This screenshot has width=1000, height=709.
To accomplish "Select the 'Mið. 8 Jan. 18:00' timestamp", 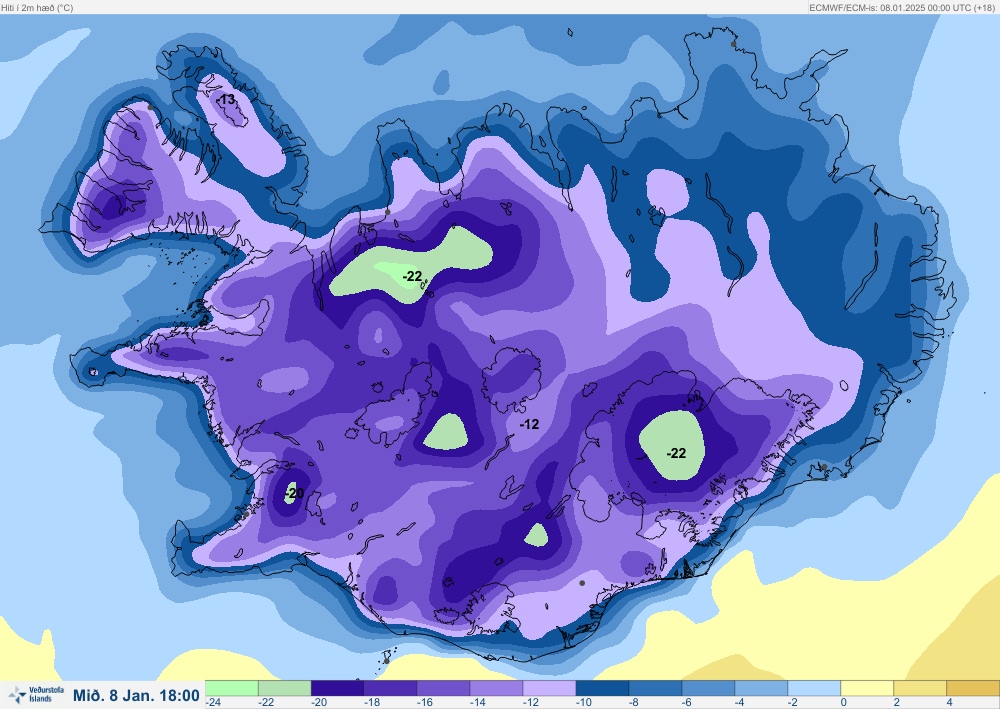I will pos(136,695).
